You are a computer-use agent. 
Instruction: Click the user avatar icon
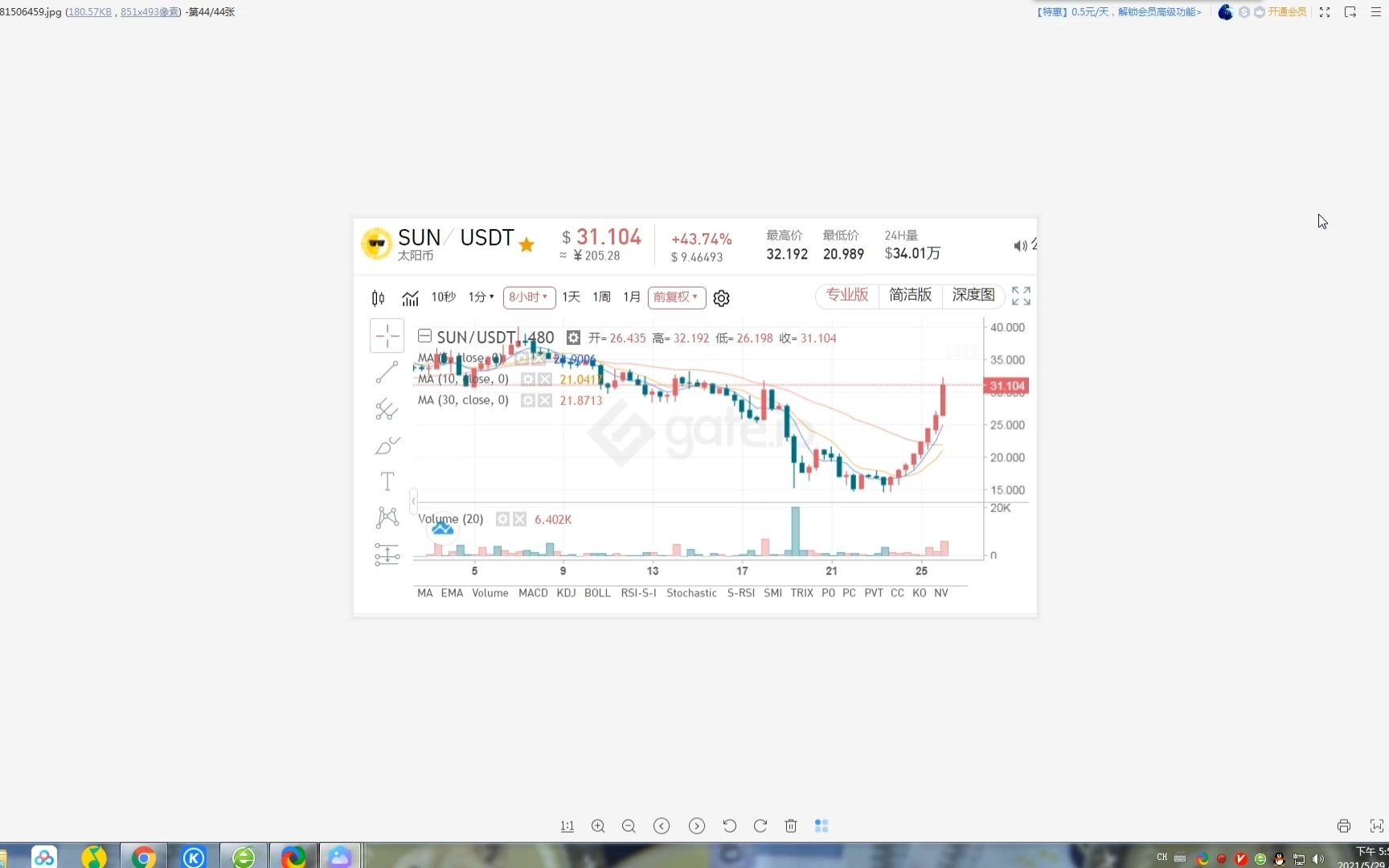coord(1225,12)
